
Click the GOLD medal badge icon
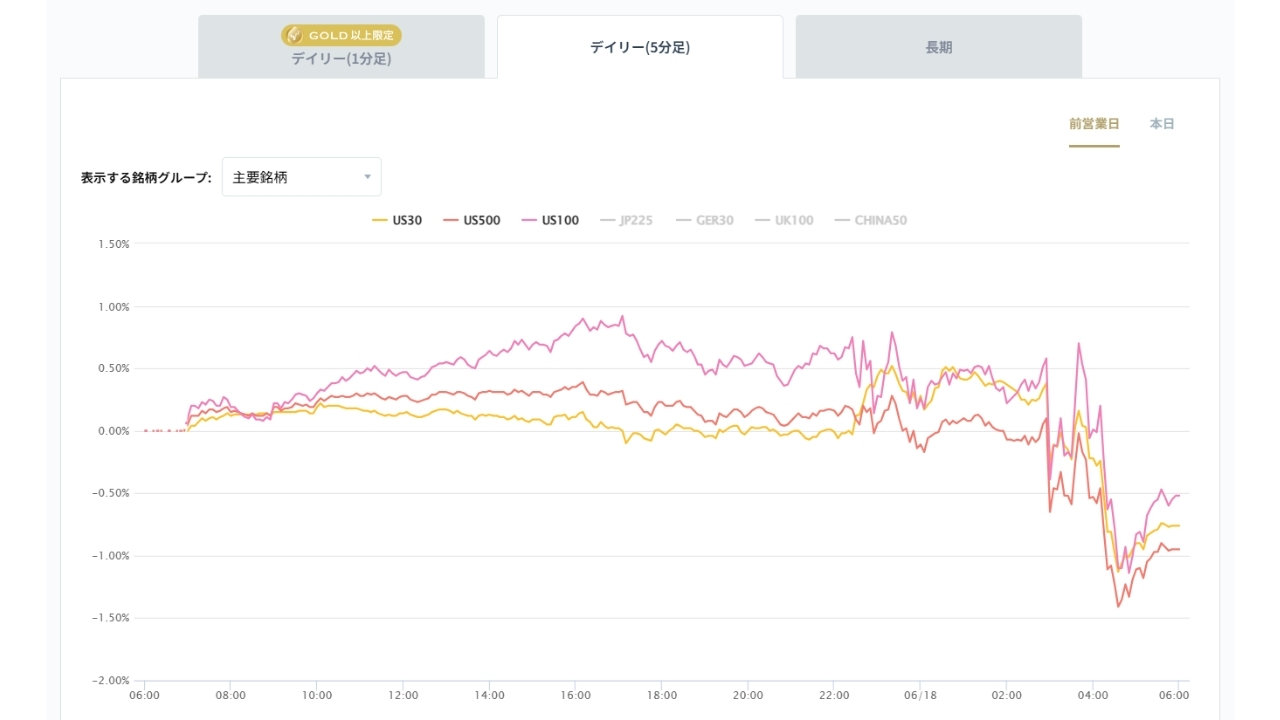click(295, 35)
